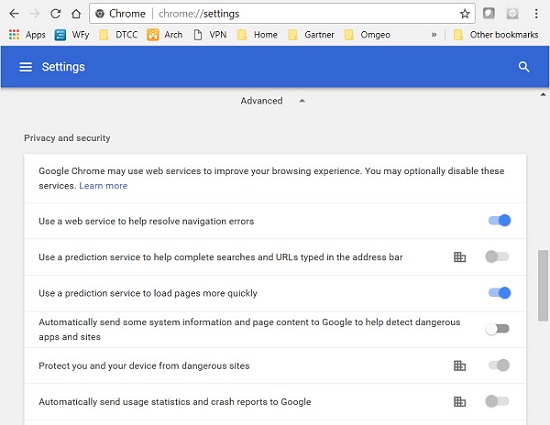Image resolution: width=550 pixels, height=425 pixels.
Task: Open the home page icon
Action: pos(76,14)
